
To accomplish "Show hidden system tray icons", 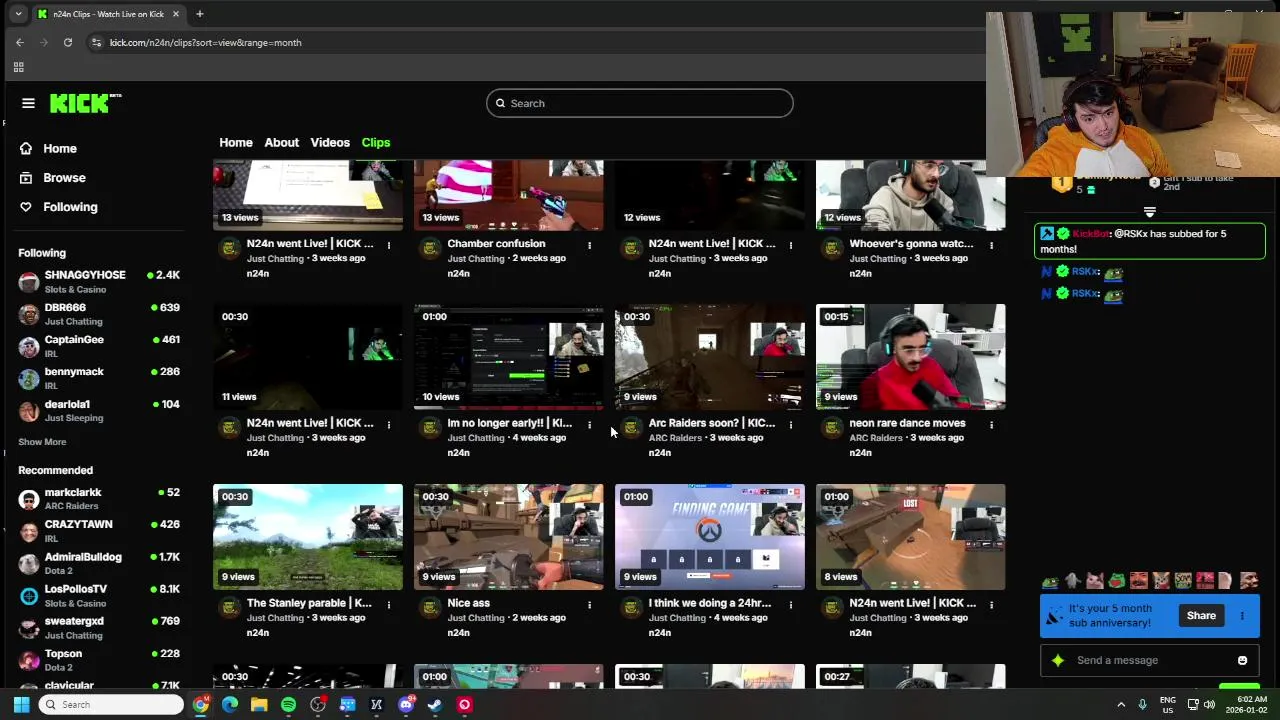I will 1121,705.
